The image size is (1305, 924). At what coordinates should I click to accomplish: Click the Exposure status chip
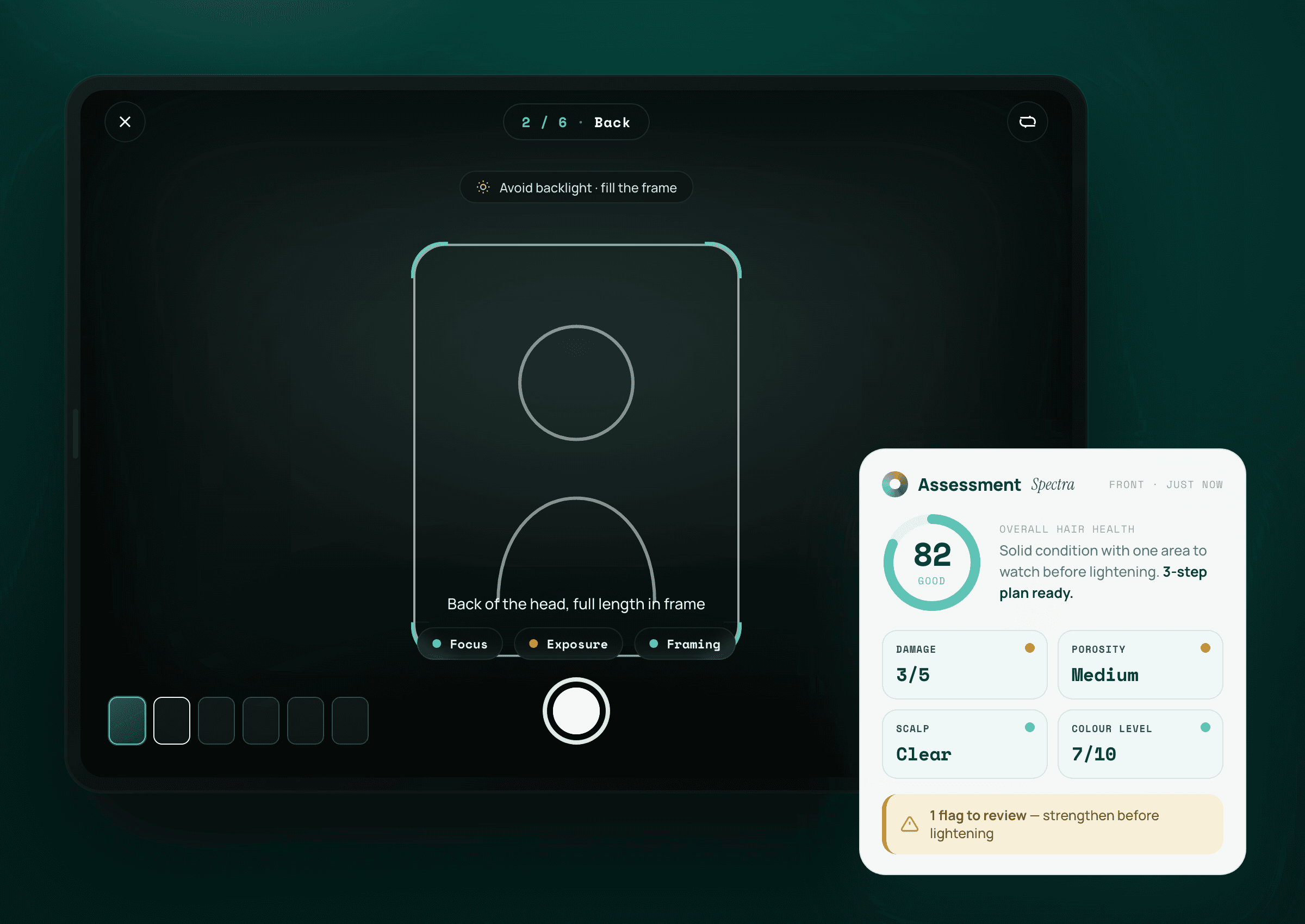pos(568,644)
